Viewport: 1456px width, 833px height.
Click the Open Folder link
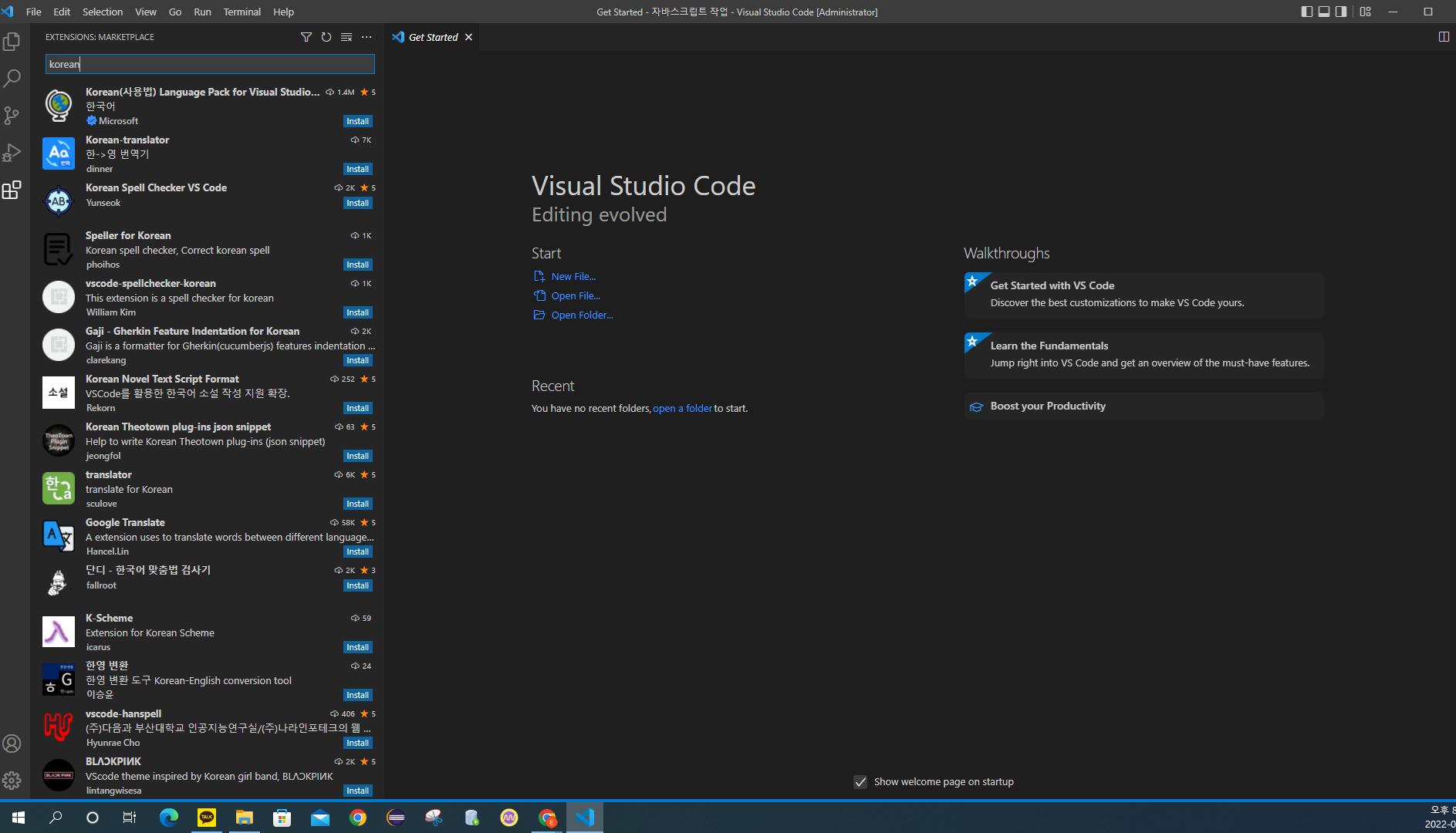[582, 315]
